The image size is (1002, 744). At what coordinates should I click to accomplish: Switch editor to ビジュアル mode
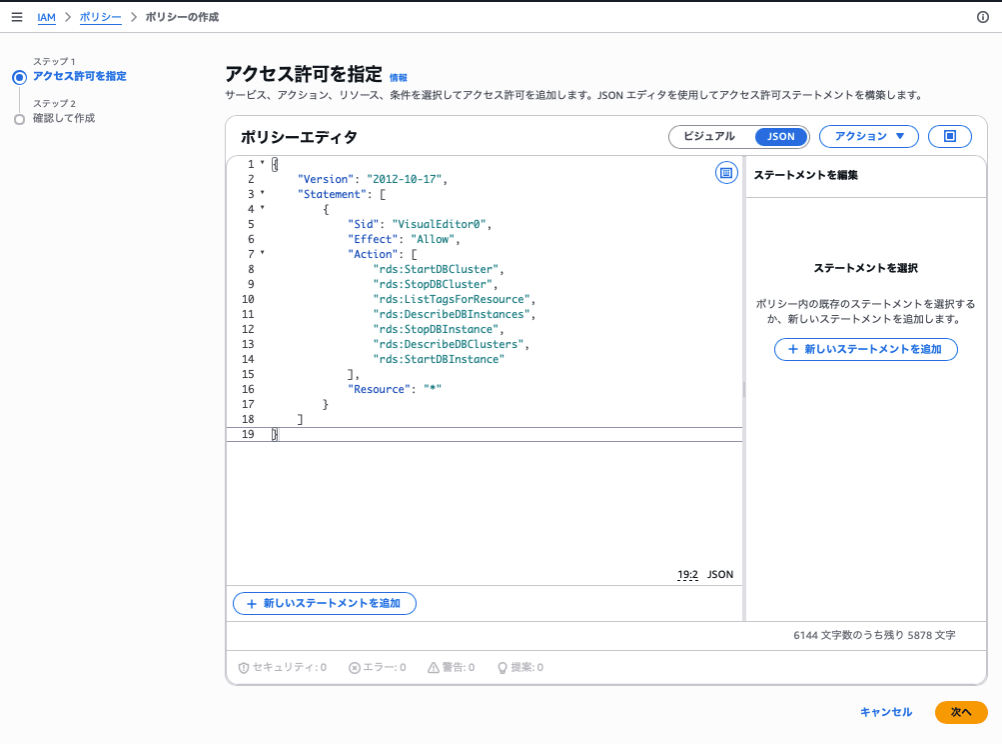[x=709, y=136]
